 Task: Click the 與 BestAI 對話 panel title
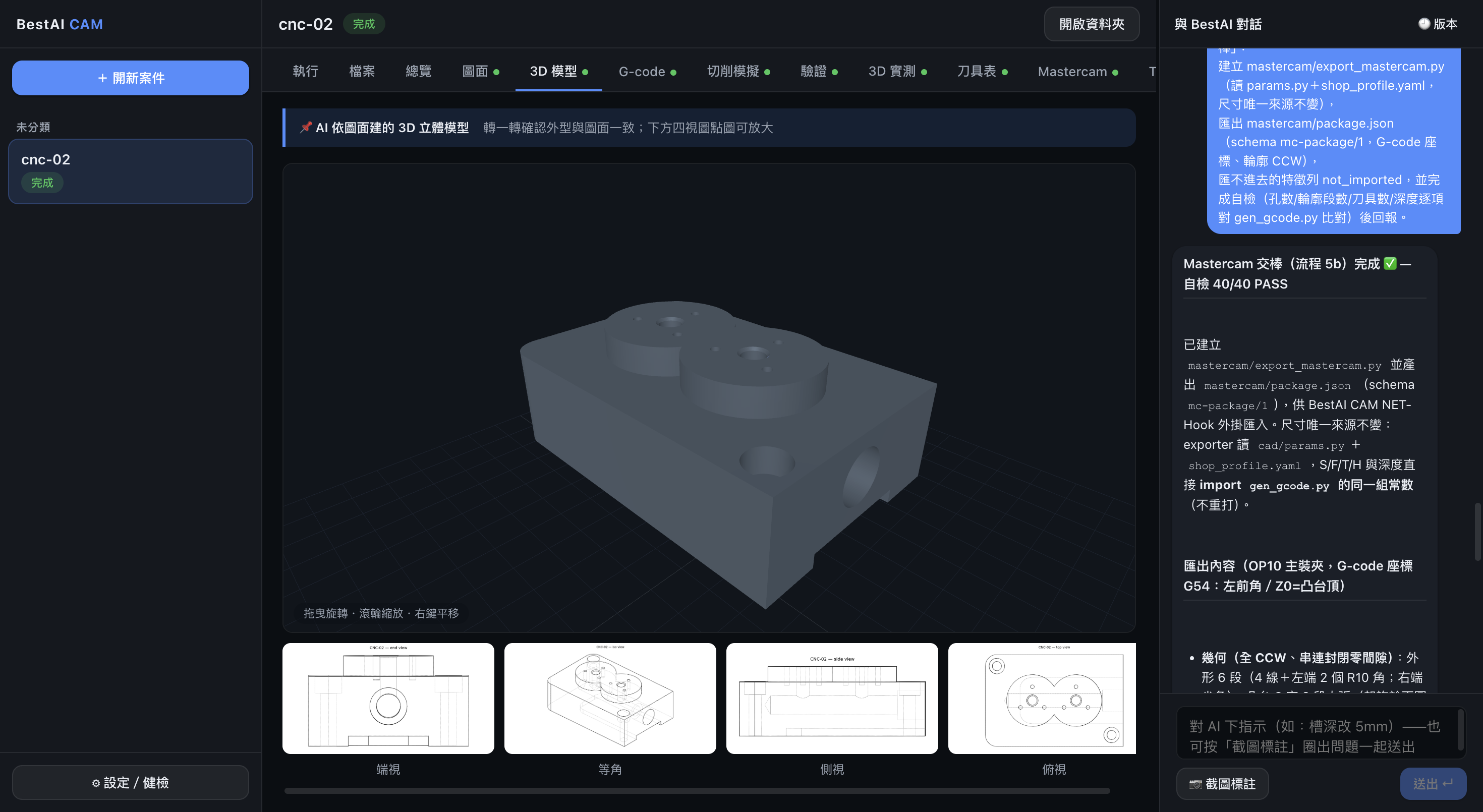click(x=1218, y=24)
